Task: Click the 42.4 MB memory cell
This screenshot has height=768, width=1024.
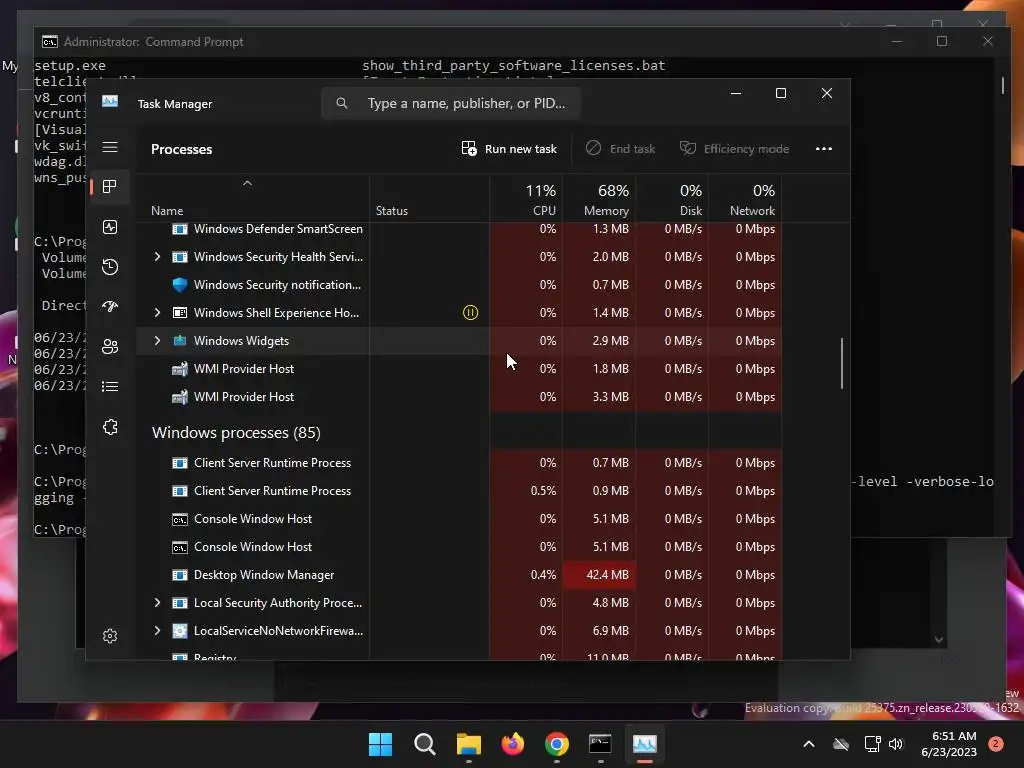Action: click(599, 575)
